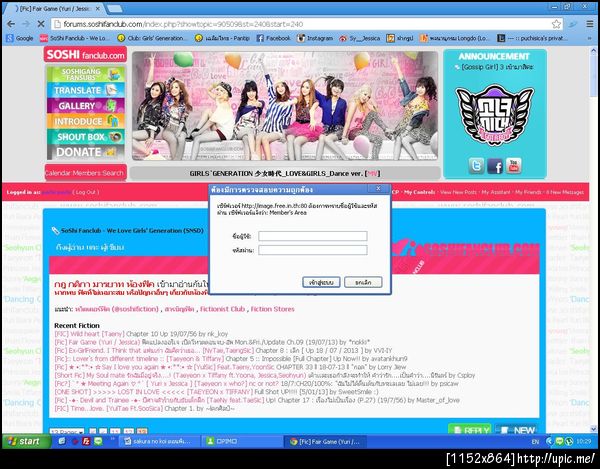The image size is (600, 469).
Task: Open the YouTube icon in Announcement panel
Action: pyautogui.click(x=514, y=166)
